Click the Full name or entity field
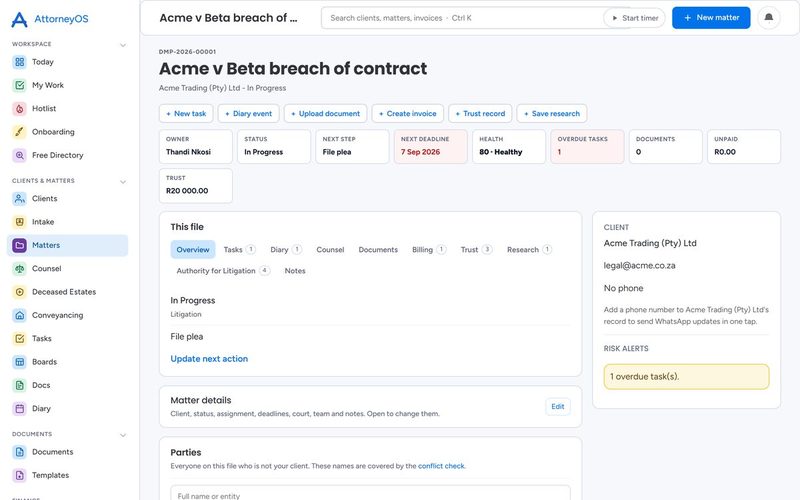Viewport: 800px width, 500px height. [370, 494]
